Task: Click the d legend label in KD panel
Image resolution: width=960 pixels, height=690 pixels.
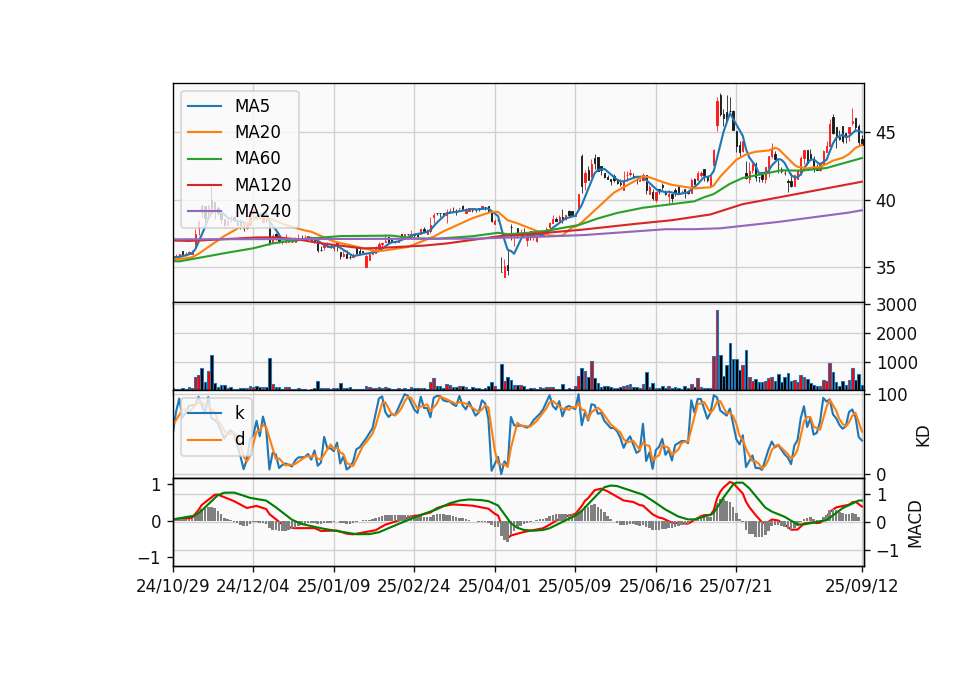Action: click(240, 439)
